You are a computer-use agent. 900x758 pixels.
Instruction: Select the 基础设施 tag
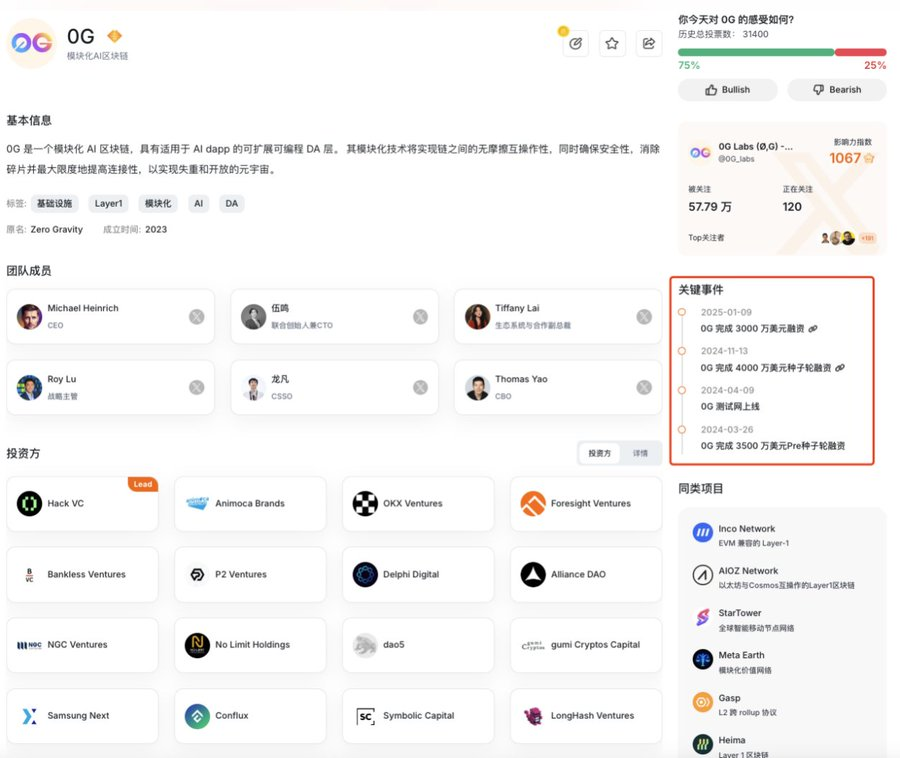[55, 204]
